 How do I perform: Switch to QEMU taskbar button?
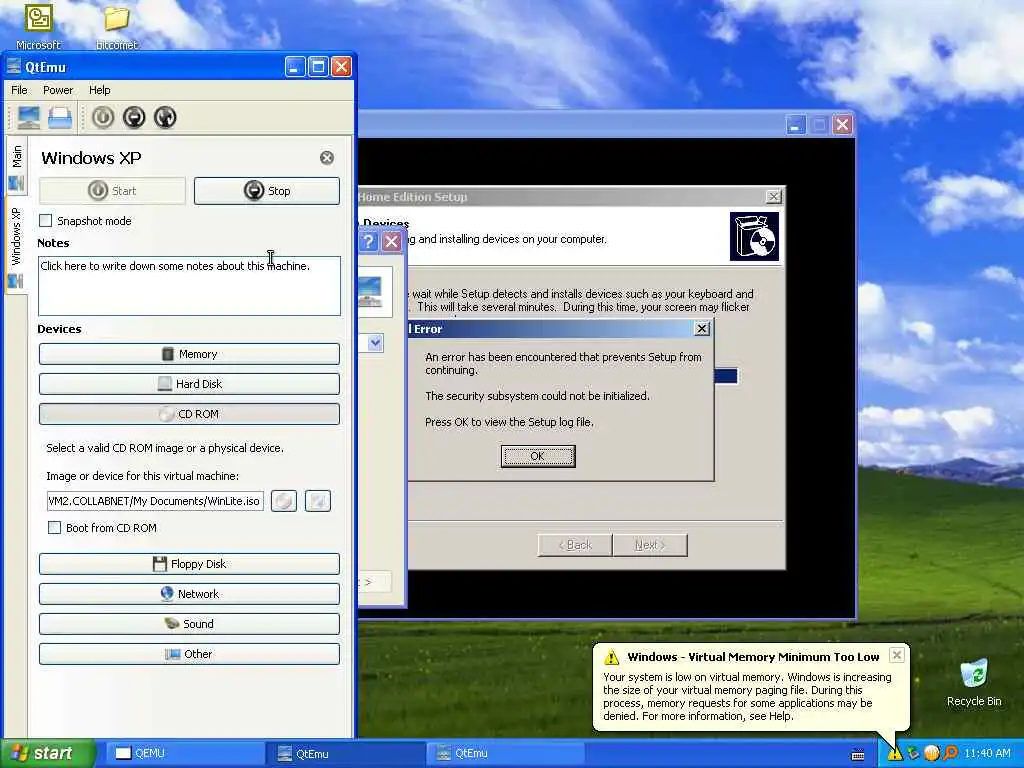[185, 754]
